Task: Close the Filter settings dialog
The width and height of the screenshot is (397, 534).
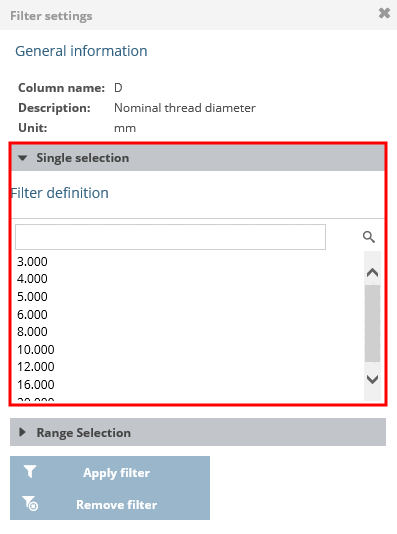Action: pos(384,13)
